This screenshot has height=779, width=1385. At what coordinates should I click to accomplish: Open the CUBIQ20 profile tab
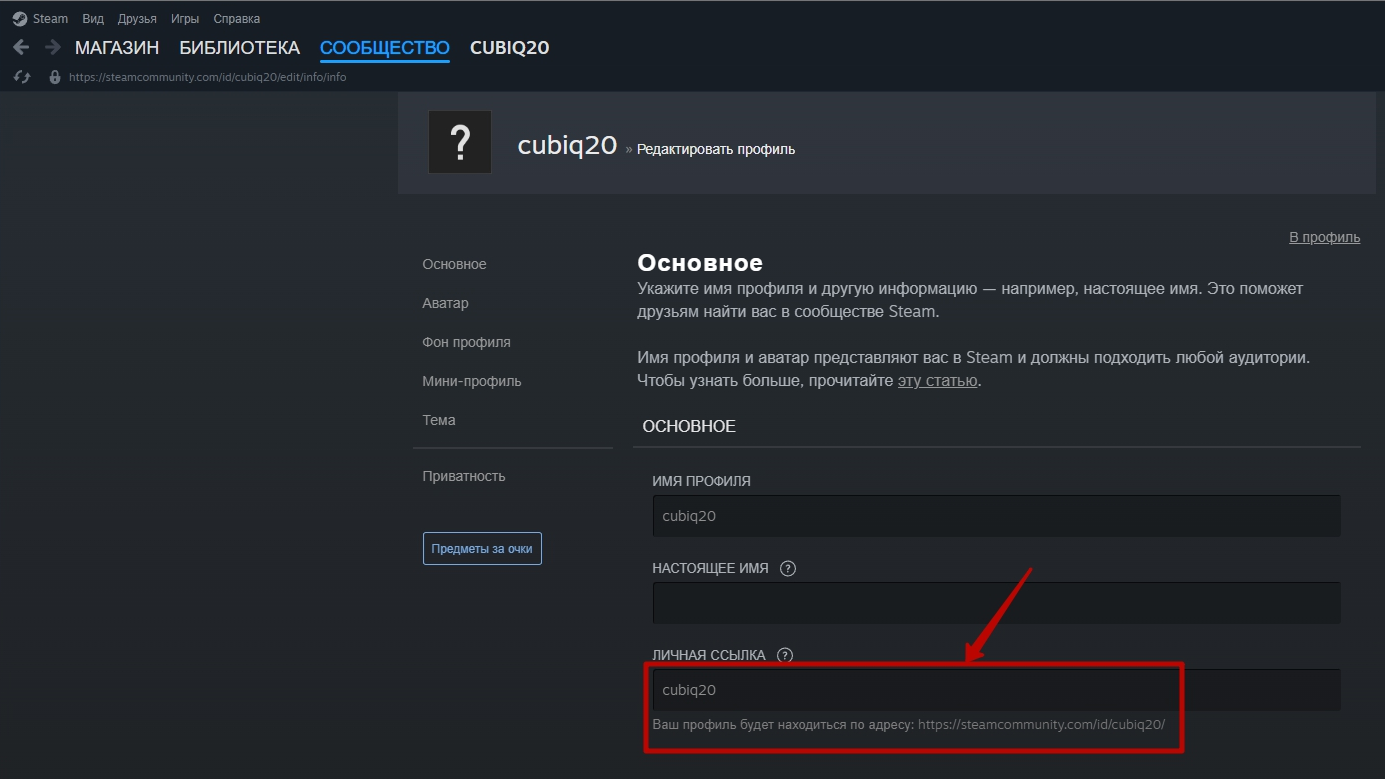point(510,48)
